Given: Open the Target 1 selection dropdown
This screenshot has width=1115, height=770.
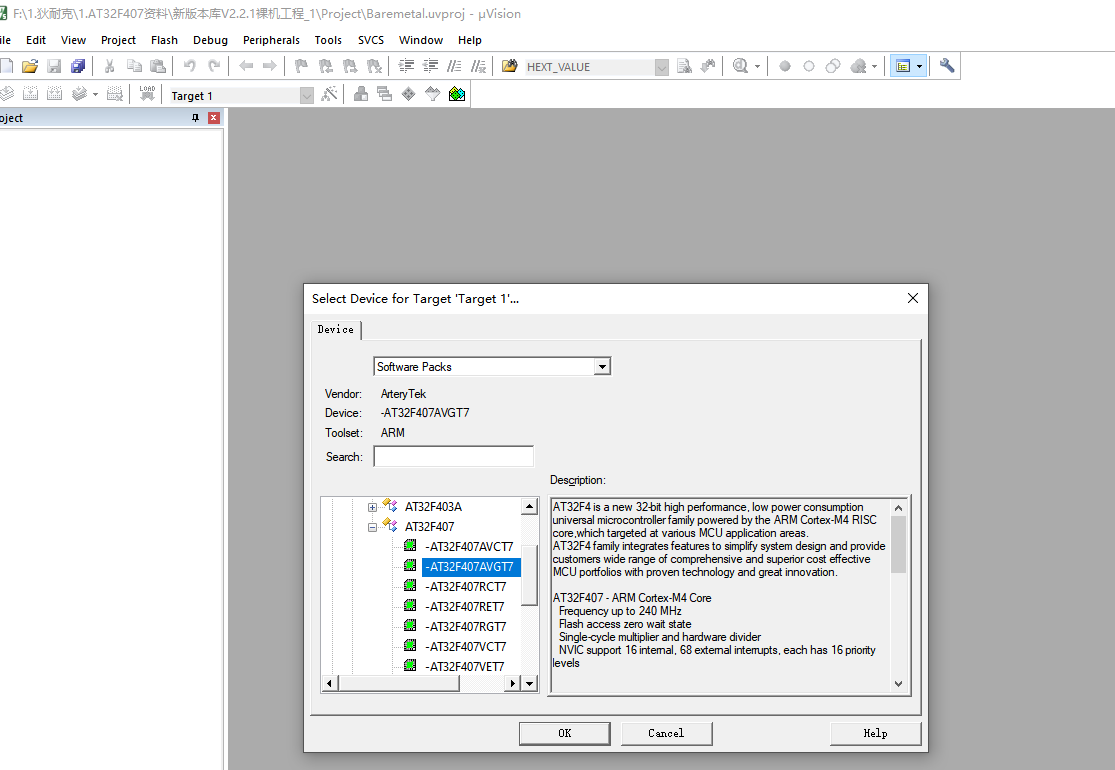Looking at the screenshot, I should point(306,95).
